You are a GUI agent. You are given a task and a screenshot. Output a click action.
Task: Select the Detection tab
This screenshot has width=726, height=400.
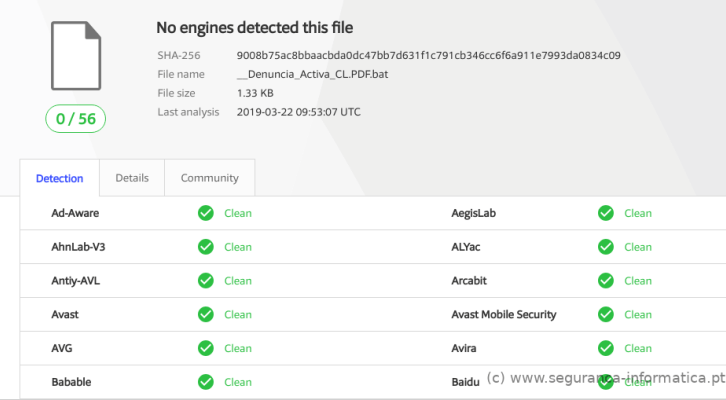[x=59, y=179]
